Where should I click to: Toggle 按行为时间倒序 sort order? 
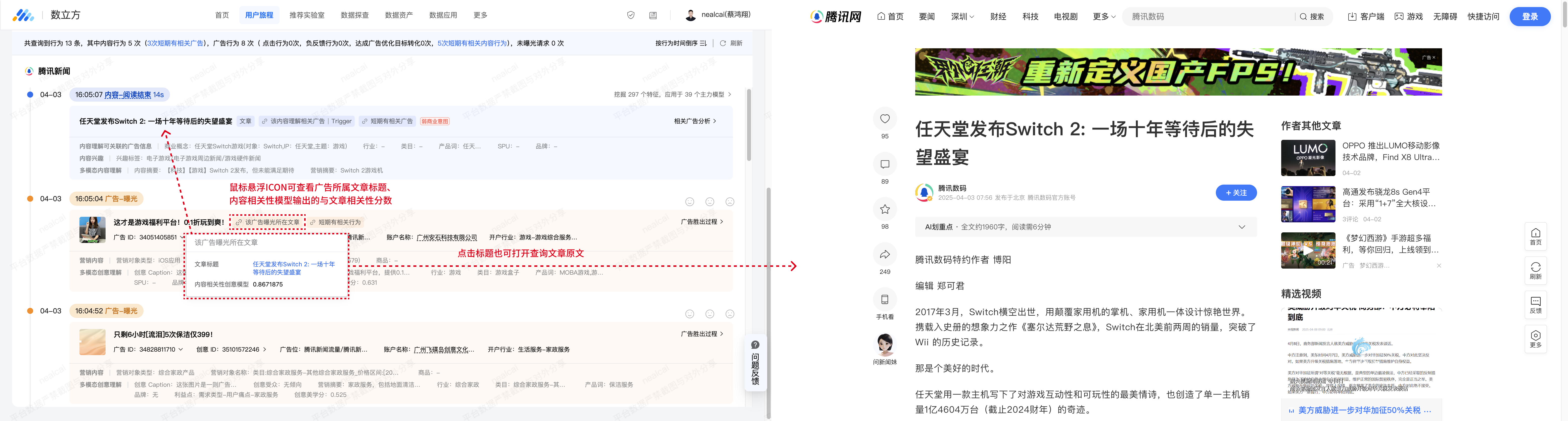[680, 43]
